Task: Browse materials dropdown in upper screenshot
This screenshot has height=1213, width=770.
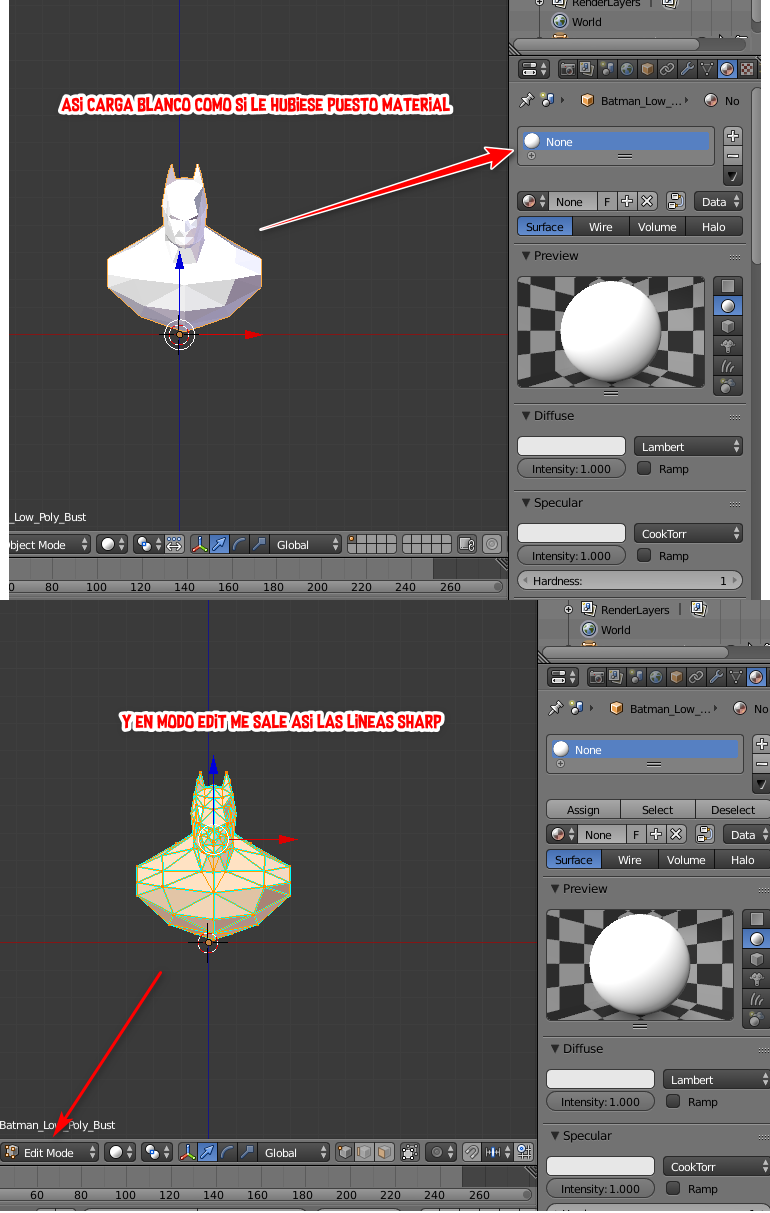Action: tap(533, 201)
